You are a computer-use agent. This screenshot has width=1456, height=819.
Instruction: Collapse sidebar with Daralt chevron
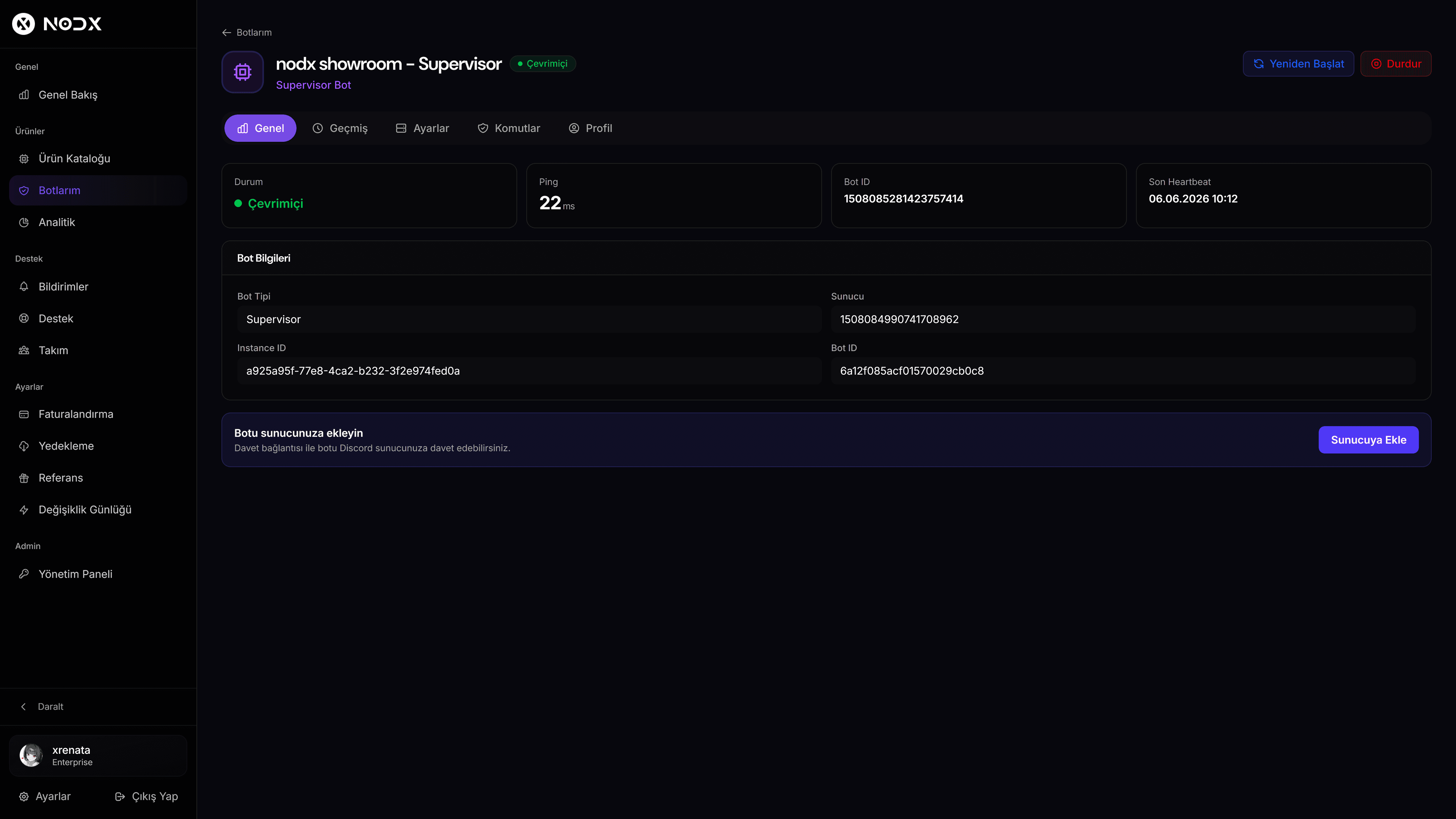[x=23, y=706]
